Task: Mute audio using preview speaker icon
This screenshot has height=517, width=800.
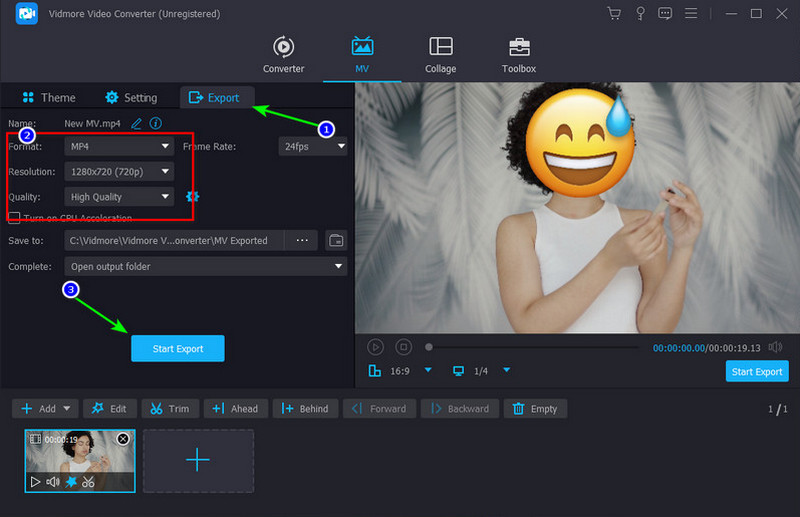Action: [x=776, y=347]
